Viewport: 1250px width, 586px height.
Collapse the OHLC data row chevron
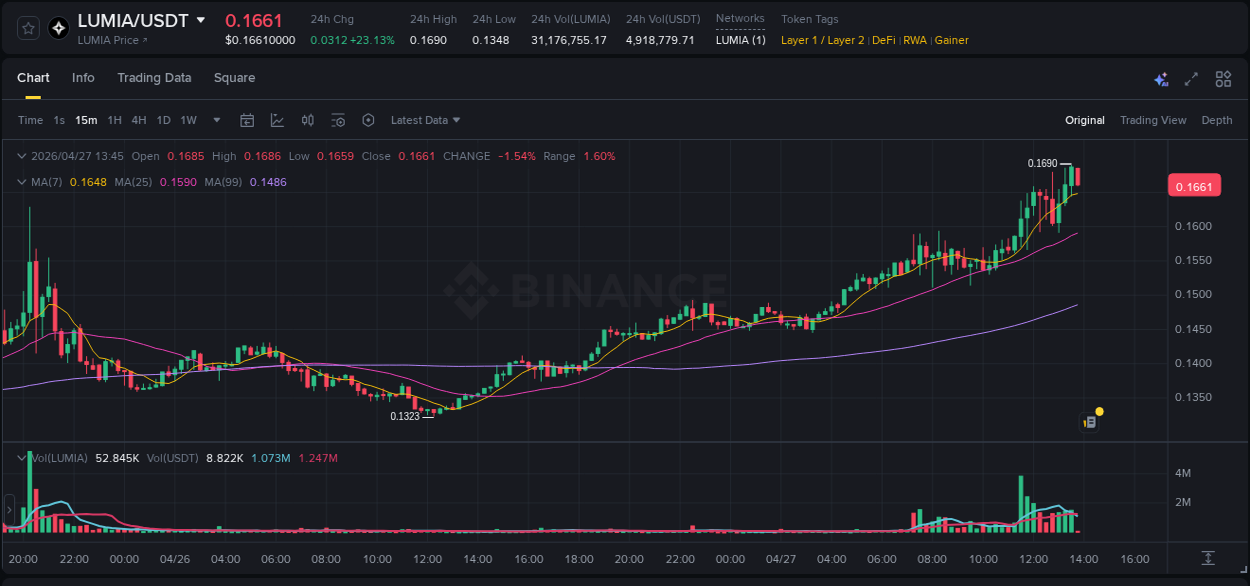coord(21,156)
